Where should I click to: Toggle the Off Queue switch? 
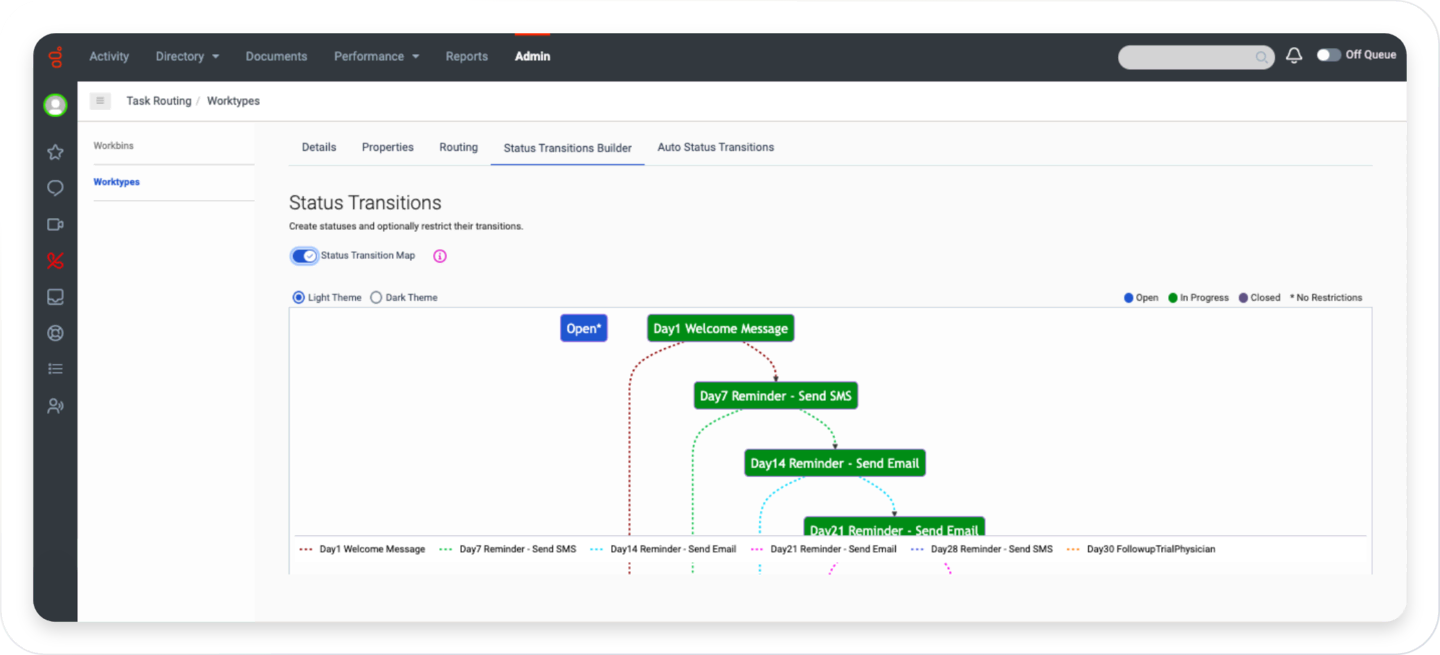[1328, 55]
